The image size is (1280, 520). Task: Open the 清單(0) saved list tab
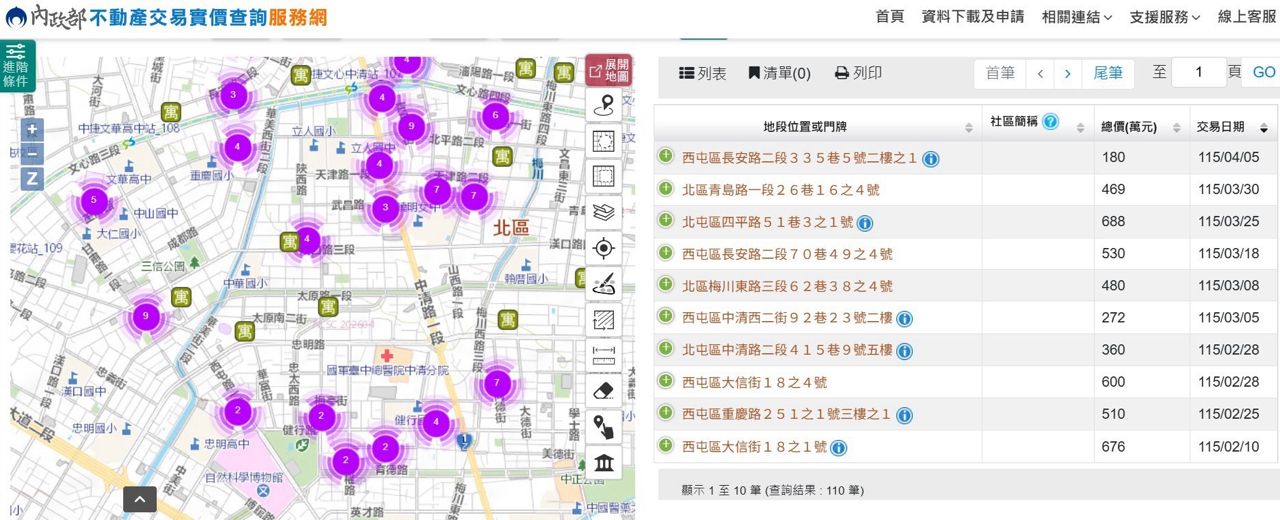(779, 73)
